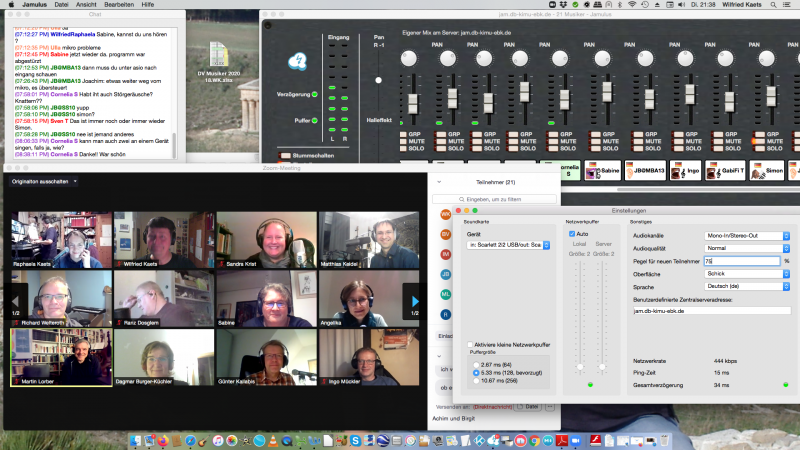Click in the Zentralserveradresse field
The height and width of the screenshot is (450, 800).
pyautogui.click(x=711, y=311)
